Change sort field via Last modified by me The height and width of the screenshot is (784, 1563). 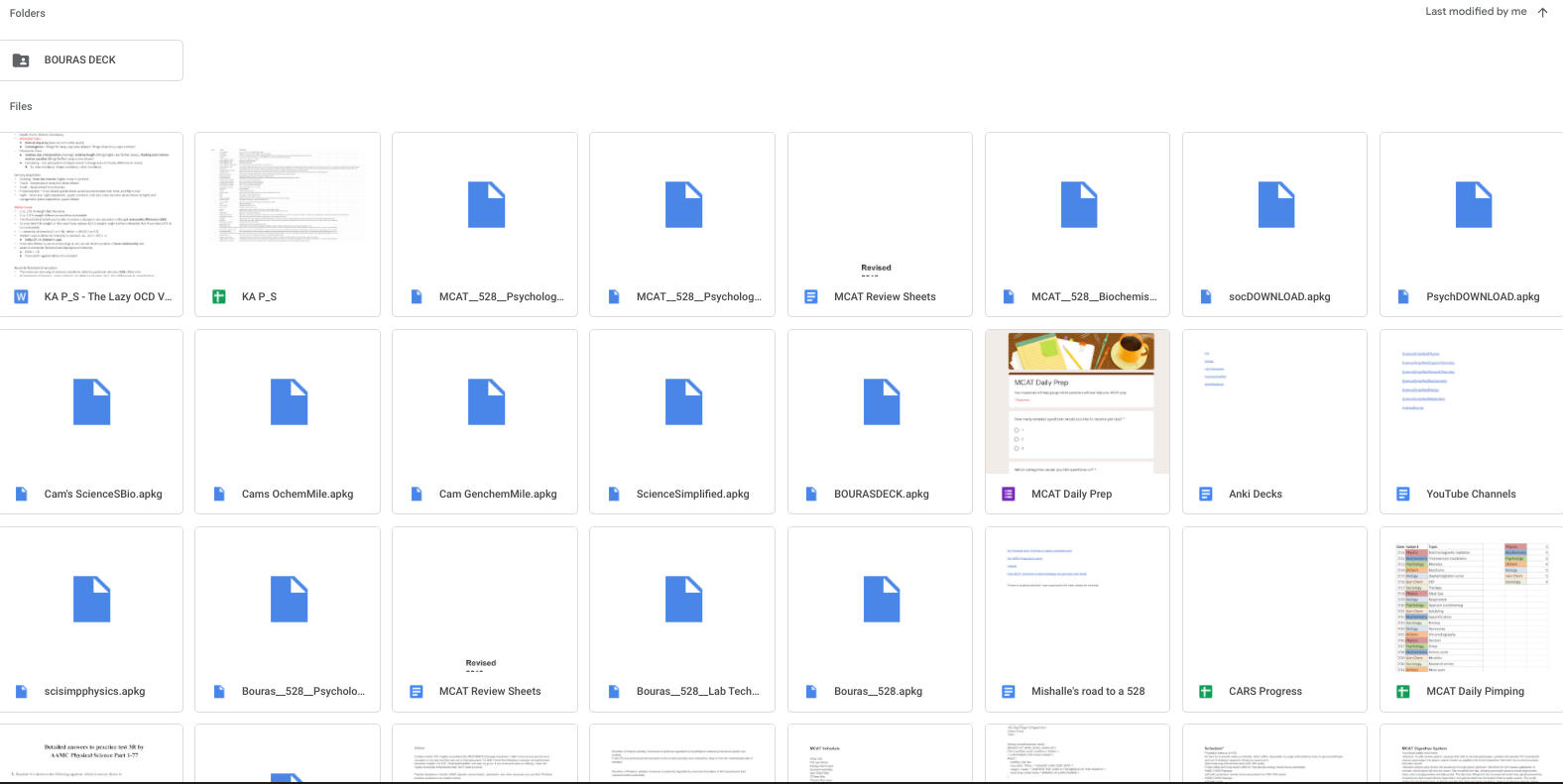point(1476,12)
